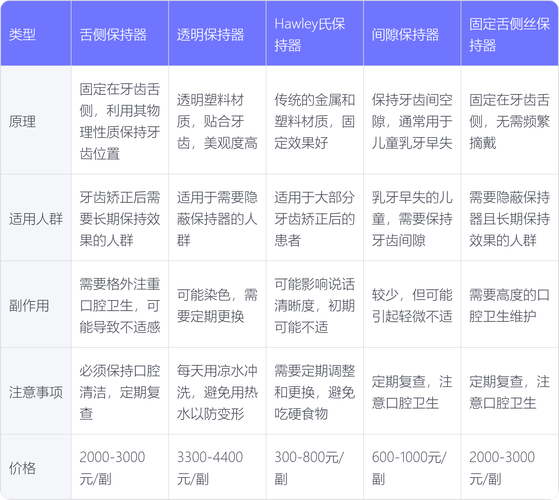559x500 pixels.
Task: Click '定期复查，注意口腔卫生' in 间隙保持器 column
Action: 412,391
